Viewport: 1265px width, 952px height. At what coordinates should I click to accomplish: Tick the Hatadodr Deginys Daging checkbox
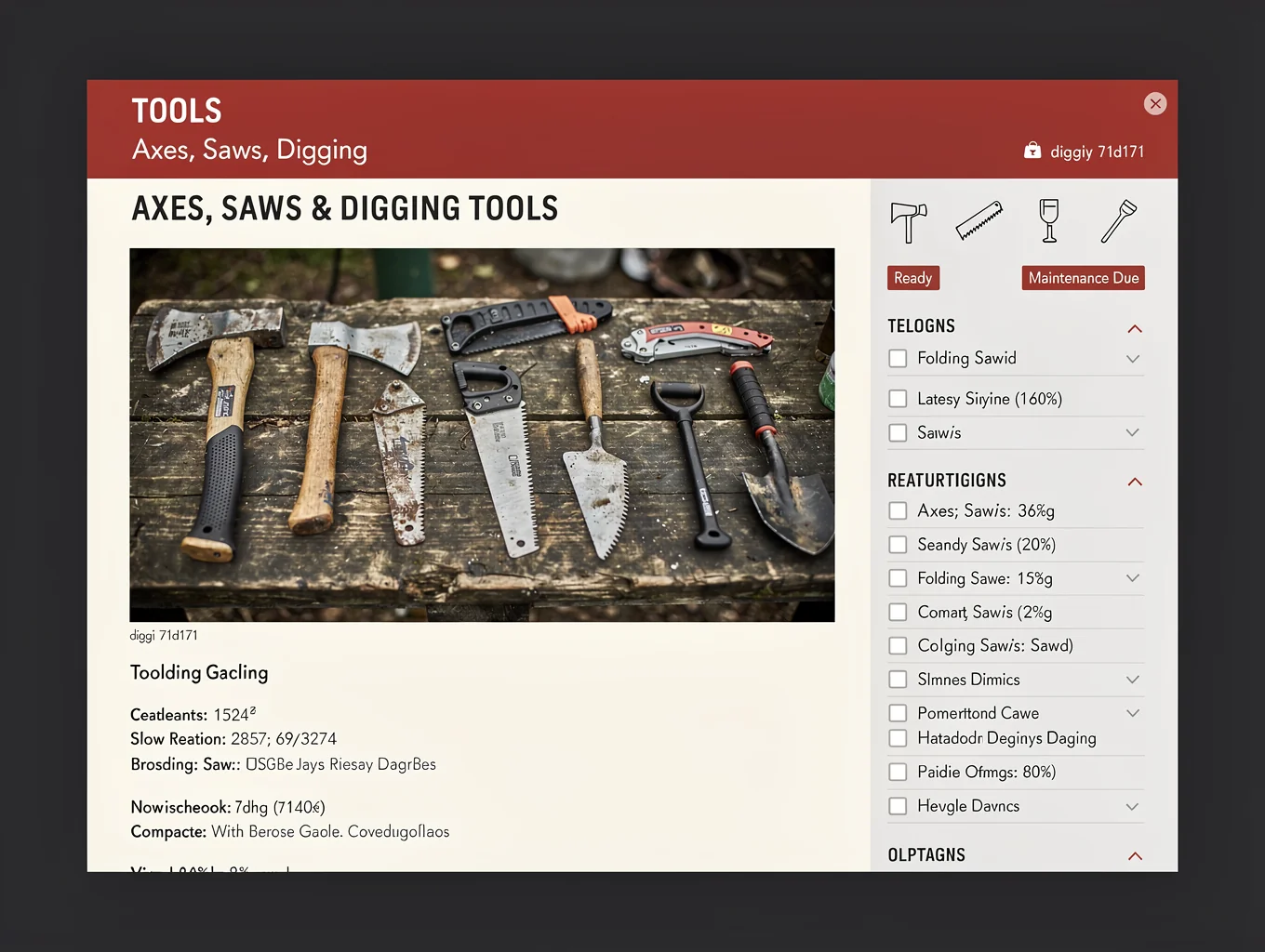[x=898, y=738]
